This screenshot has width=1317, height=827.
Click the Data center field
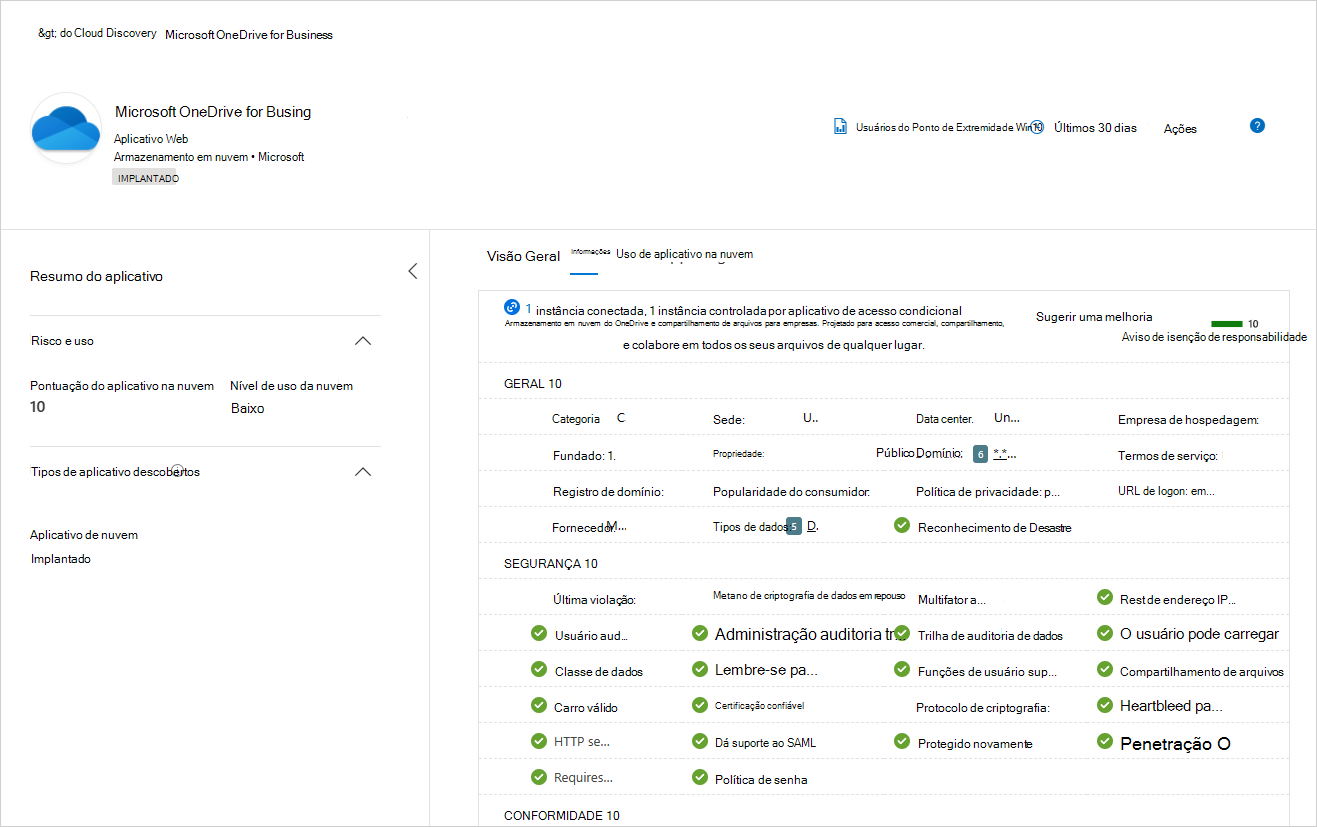(968, 419)
